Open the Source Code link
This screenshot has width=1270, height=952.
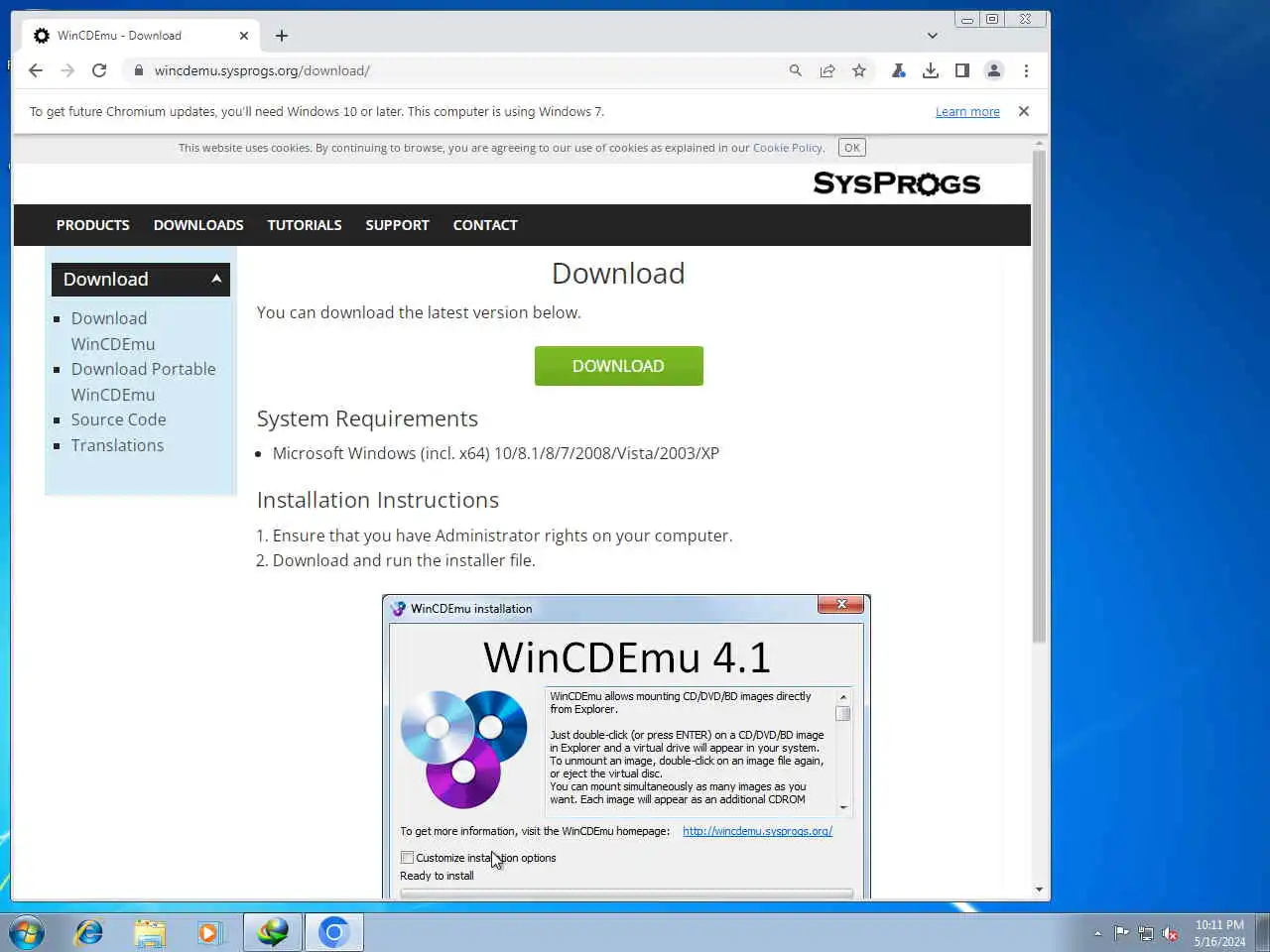pos(118,419)
